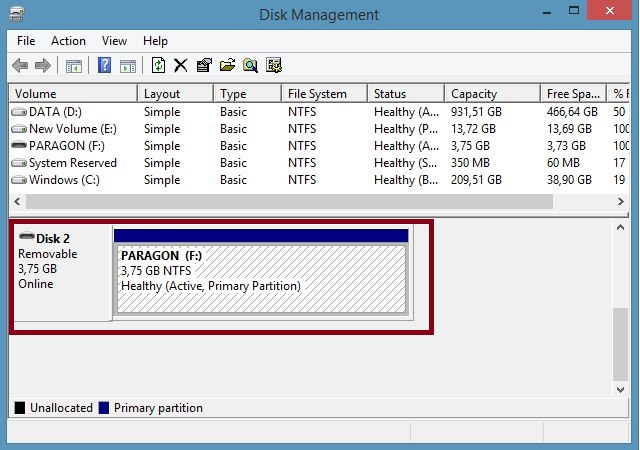Sort by the Free Space column header
The width and height of the screenshot is (640, 450).
[573, 94]
